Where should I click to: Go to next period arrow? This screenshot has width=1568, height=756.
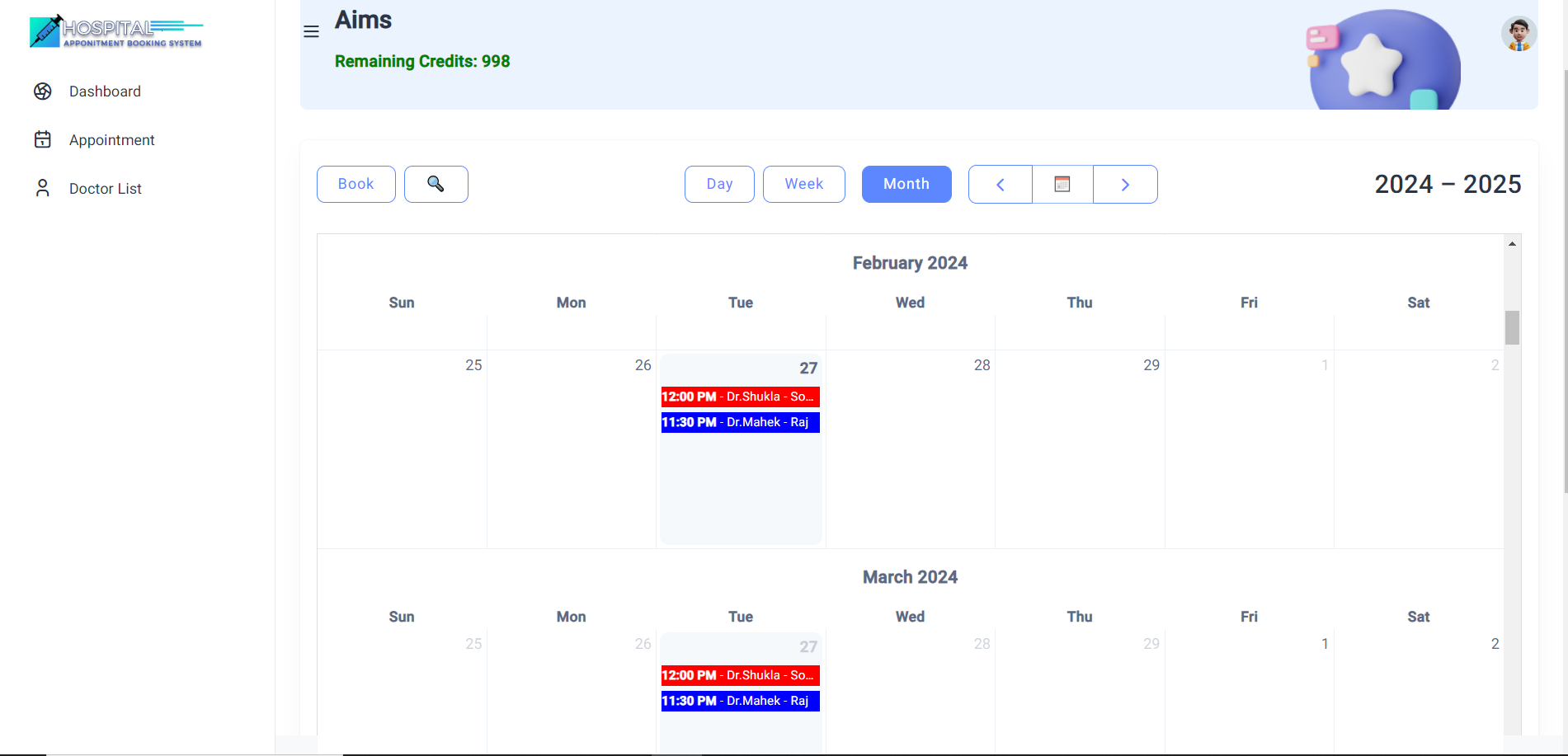coord(1125,184)
